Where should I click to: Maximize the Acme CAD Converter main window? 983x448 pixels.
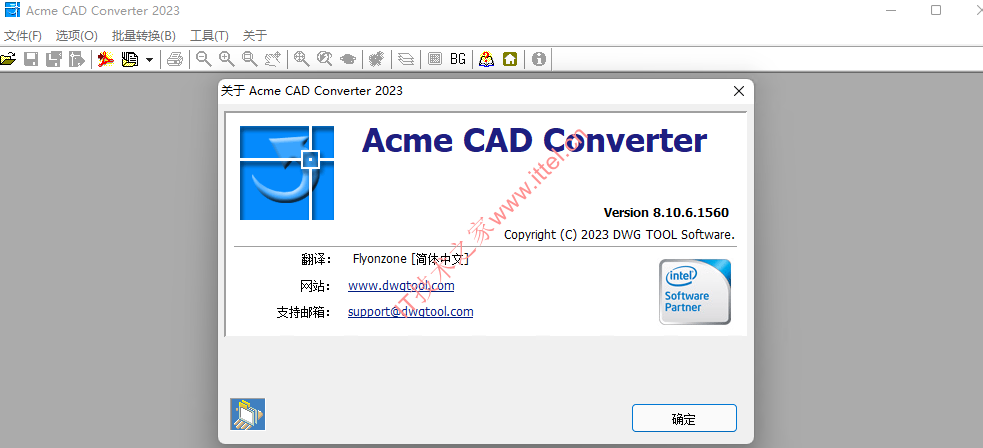click(936, 10)
